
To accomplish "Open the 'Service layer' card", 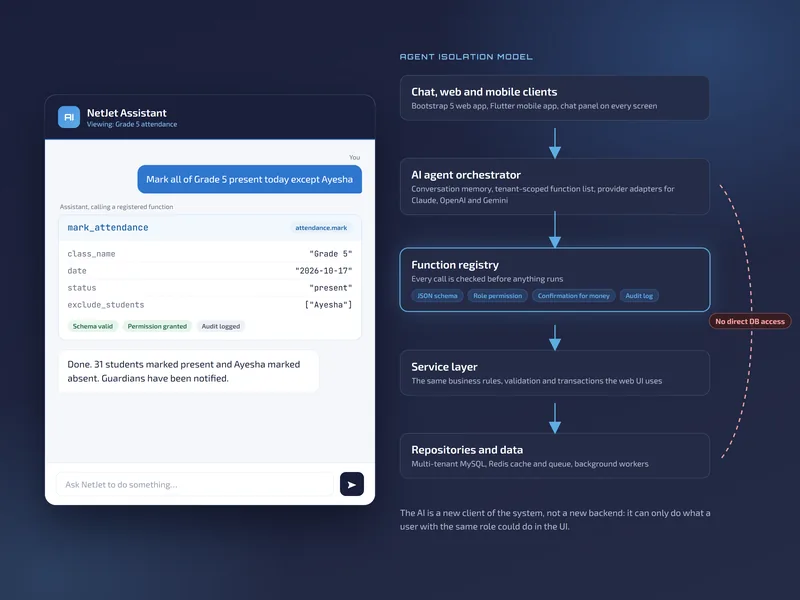I will point(555,373).
